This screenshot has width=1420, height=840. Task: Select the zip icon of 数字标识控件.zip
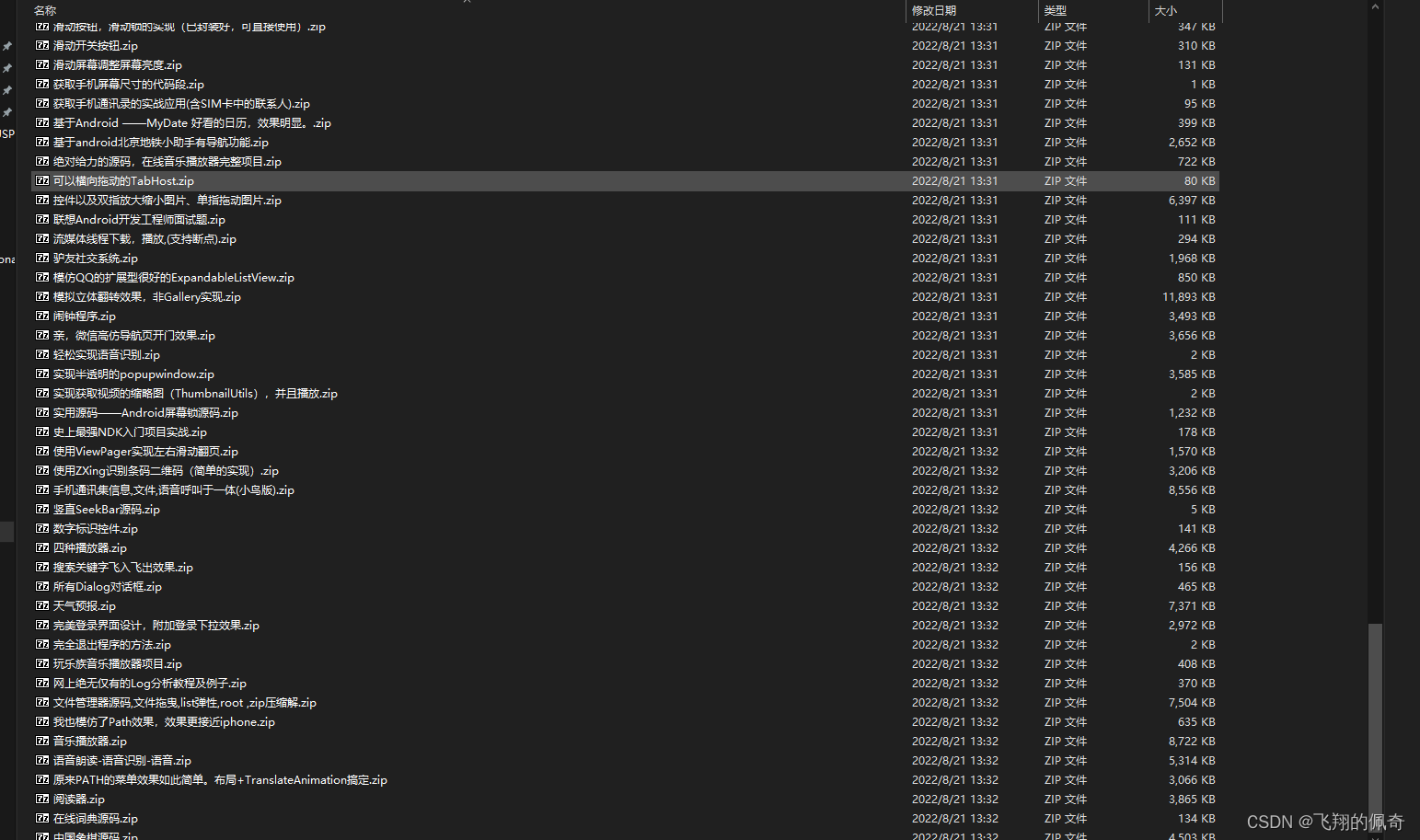pos(42,528)
